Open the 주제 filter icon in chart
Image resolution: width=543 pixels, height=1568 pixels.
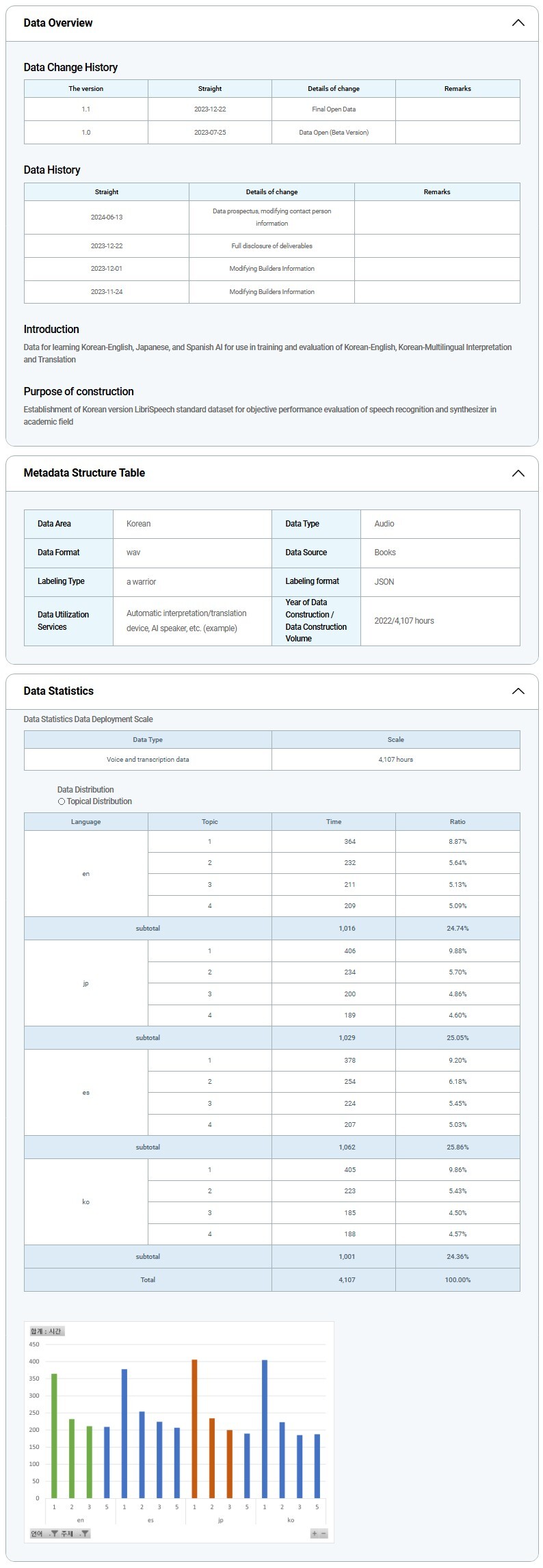84,1534
